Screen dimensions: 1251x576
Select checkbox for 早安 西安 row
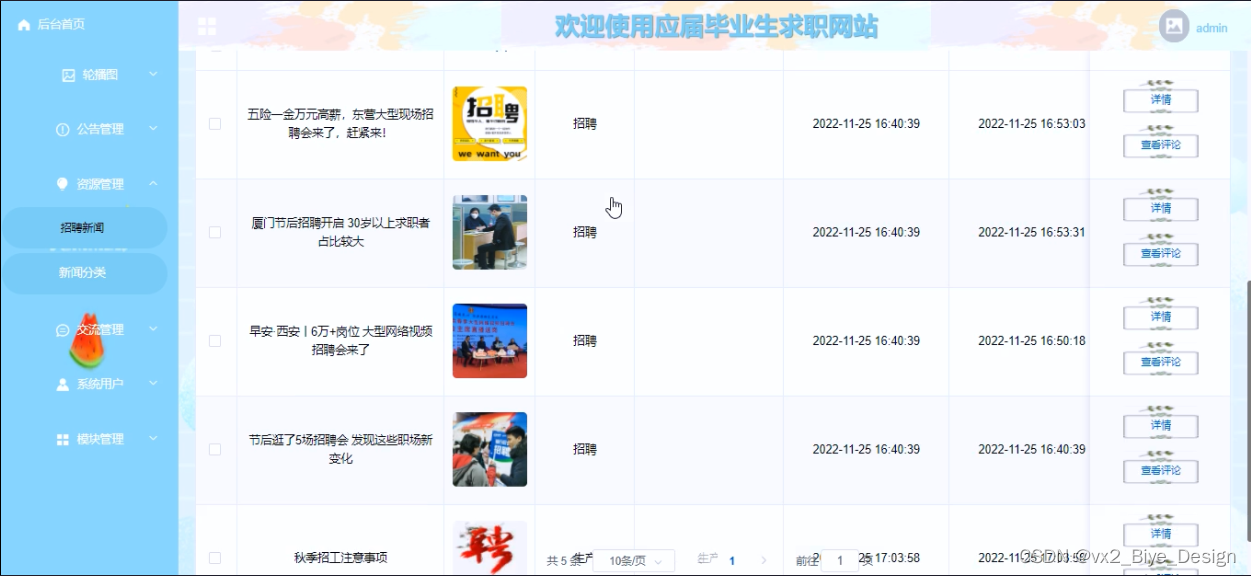click(x=215, y=341)
